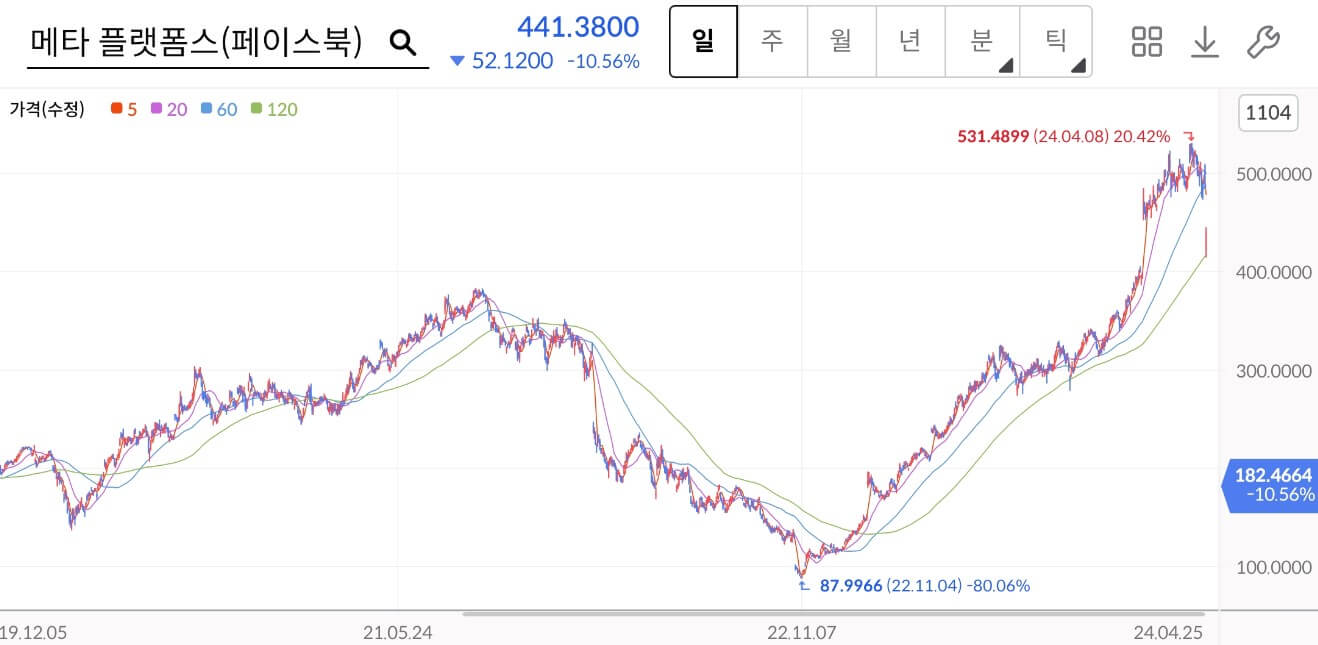Screen dimensions: 1318x645
Task: Open the wrench settings icon
Action: (1263, 42)
